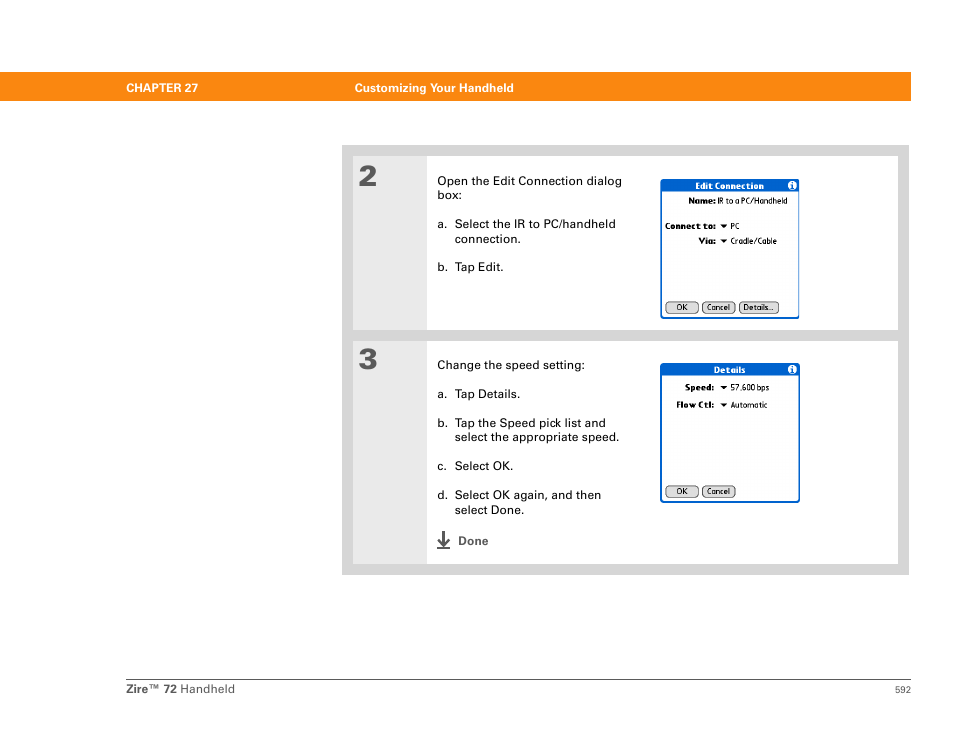Click Cancel in the Details dialog
Viewport: 954px width, 738px height.
tap(718, 491)
